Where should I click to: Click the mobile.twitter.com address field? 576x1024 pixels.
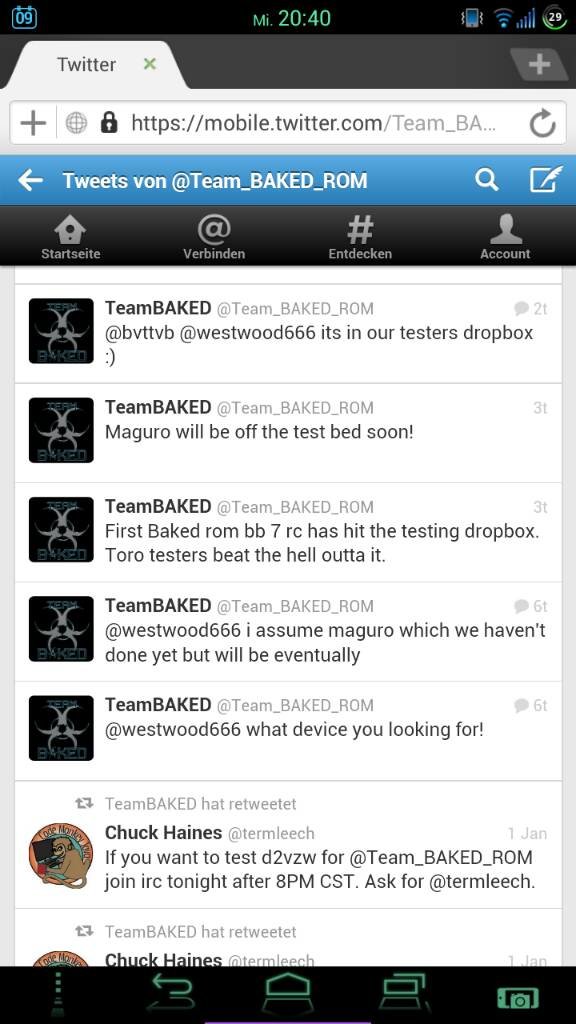pyautogui.click(x=313, y=123)
